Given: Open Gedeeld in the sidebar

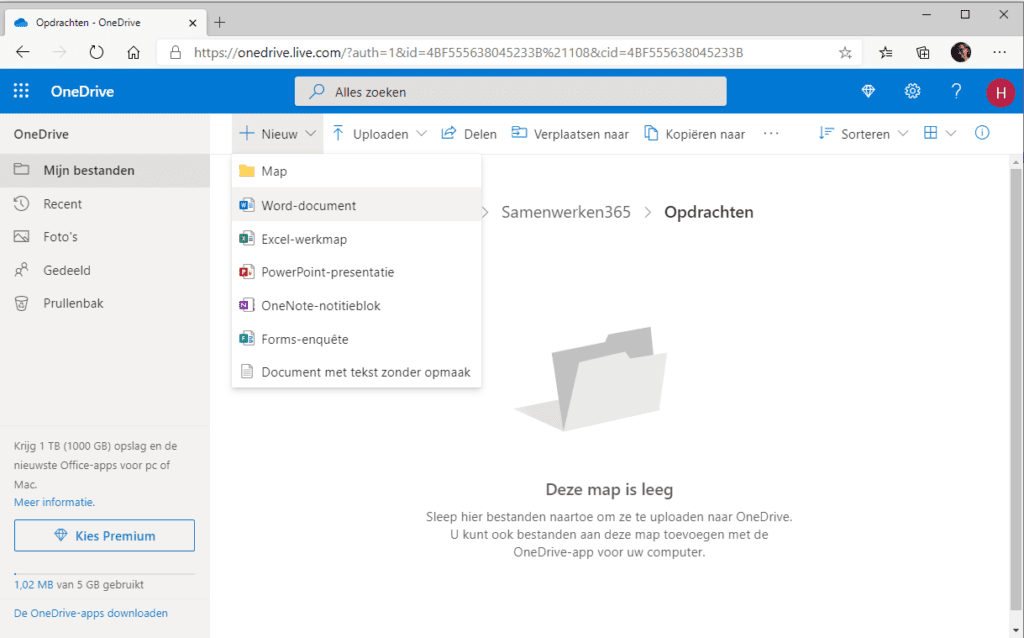Looking at the screenshot, I should point(105,270).
